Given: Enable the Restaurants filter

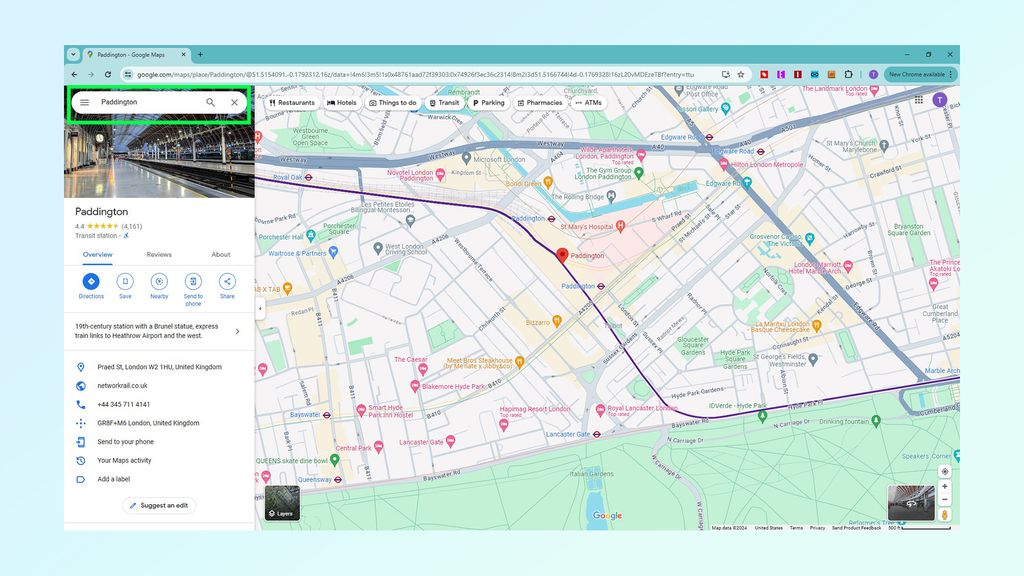Looking at the screenshot, I should [294, 102].
